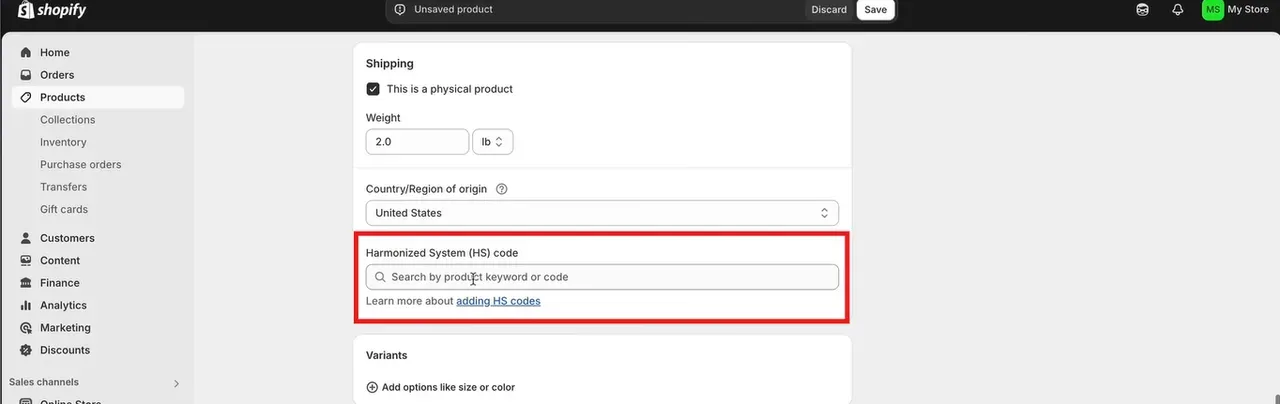Click the HS code search field
This screenshot has width=1280, height=404.
(x=602, y=277)
